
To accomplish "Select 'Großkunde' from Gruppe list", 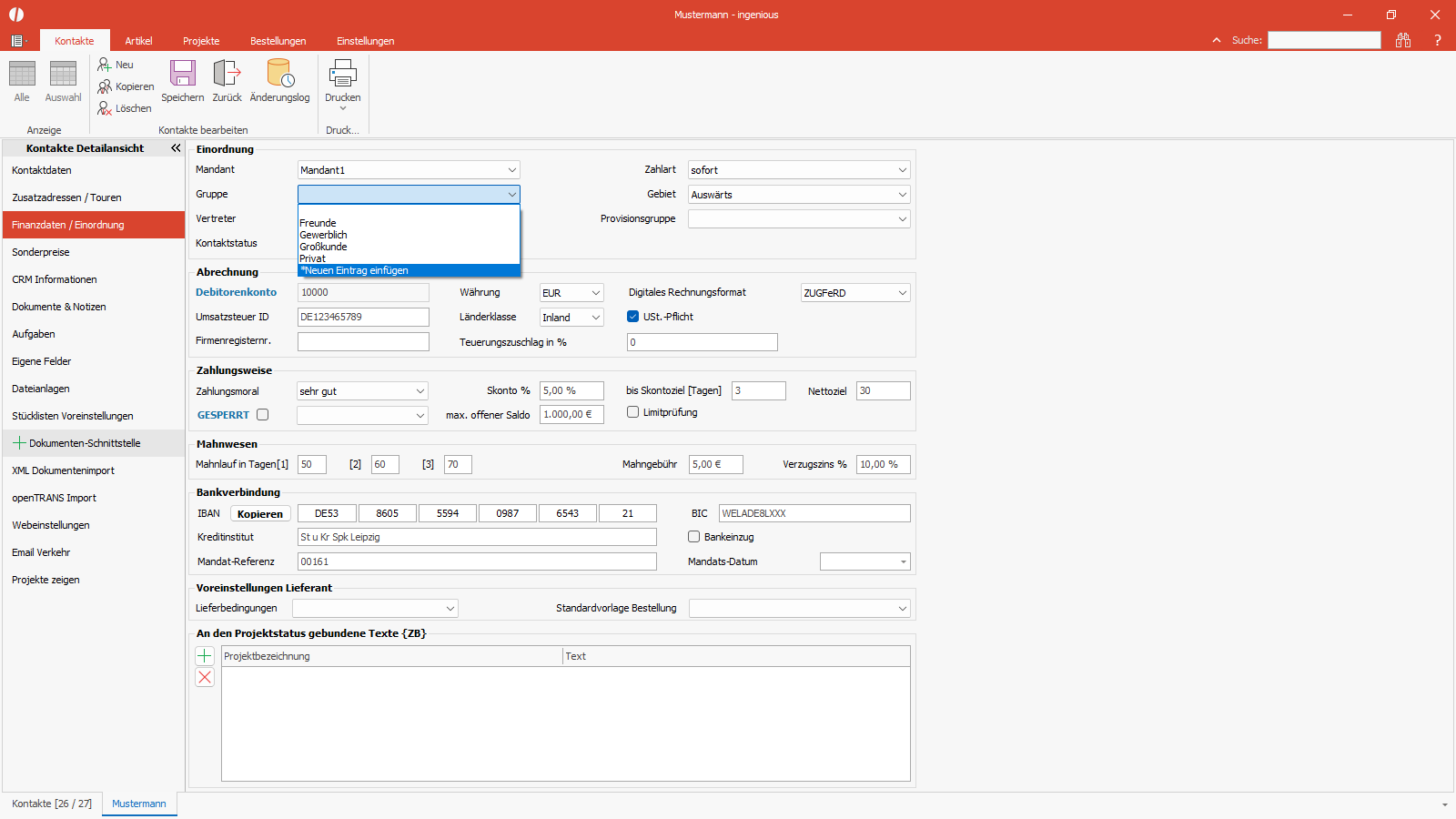I will (324, 247).
